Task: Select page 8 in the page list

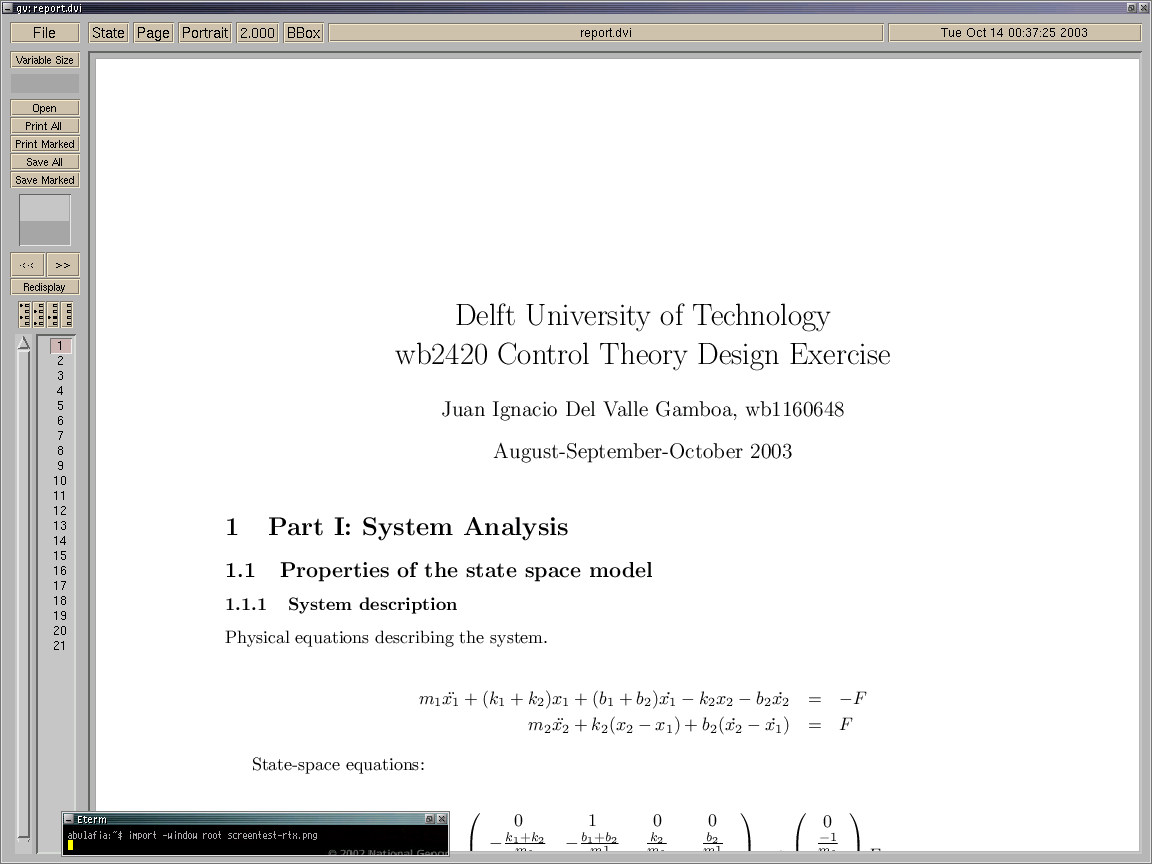Action: point(60,450)
